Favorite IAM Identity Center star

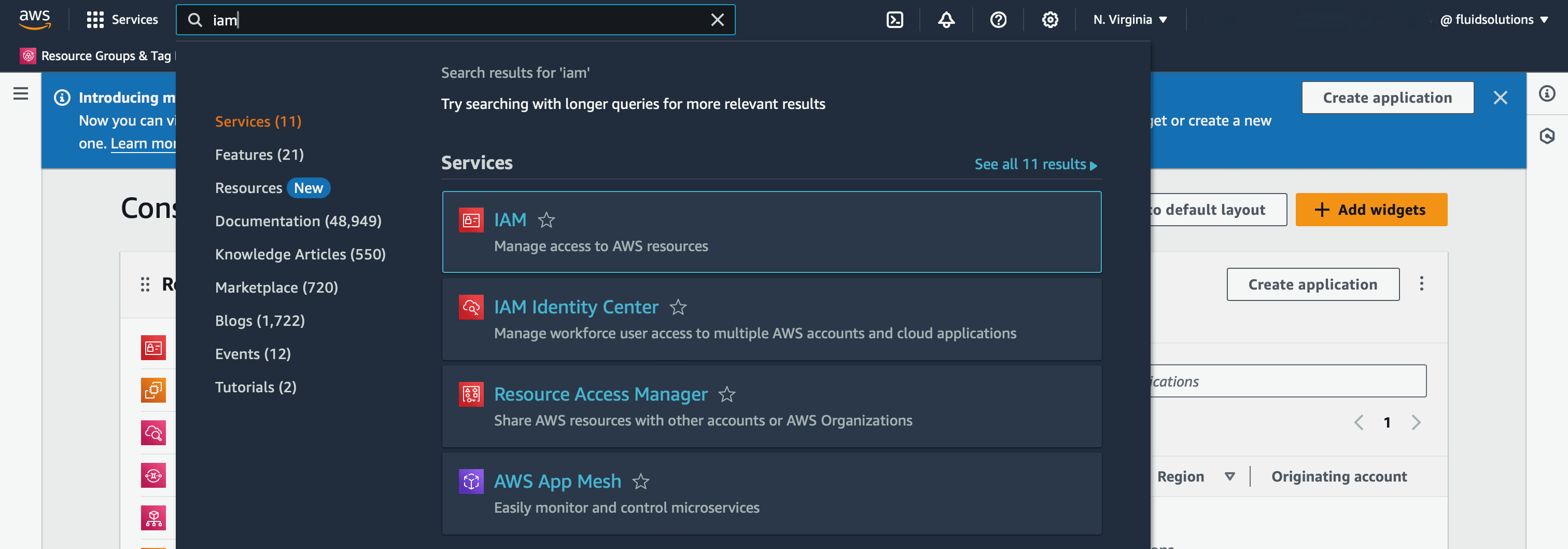[x=678, y=307]
